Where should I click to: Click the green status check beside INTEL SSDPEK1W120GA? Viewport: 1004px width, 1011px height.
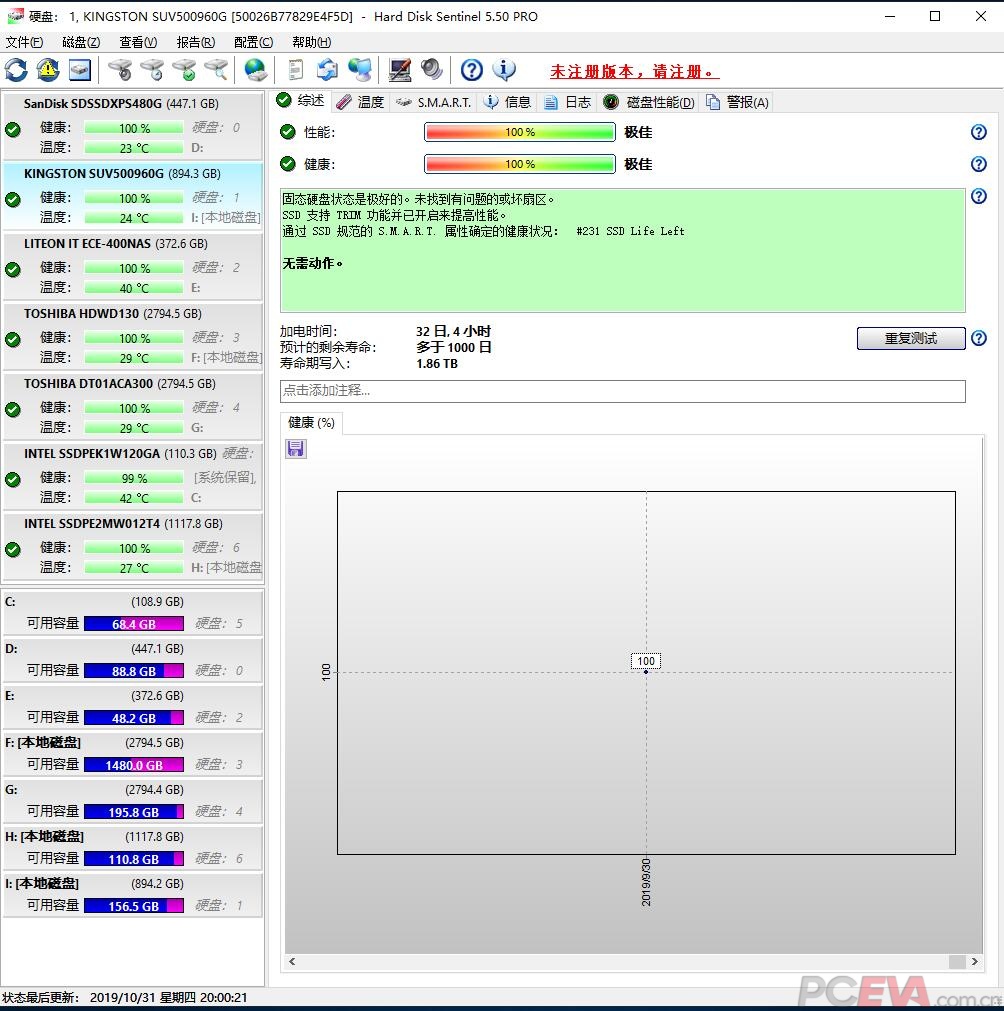point(13,479)
